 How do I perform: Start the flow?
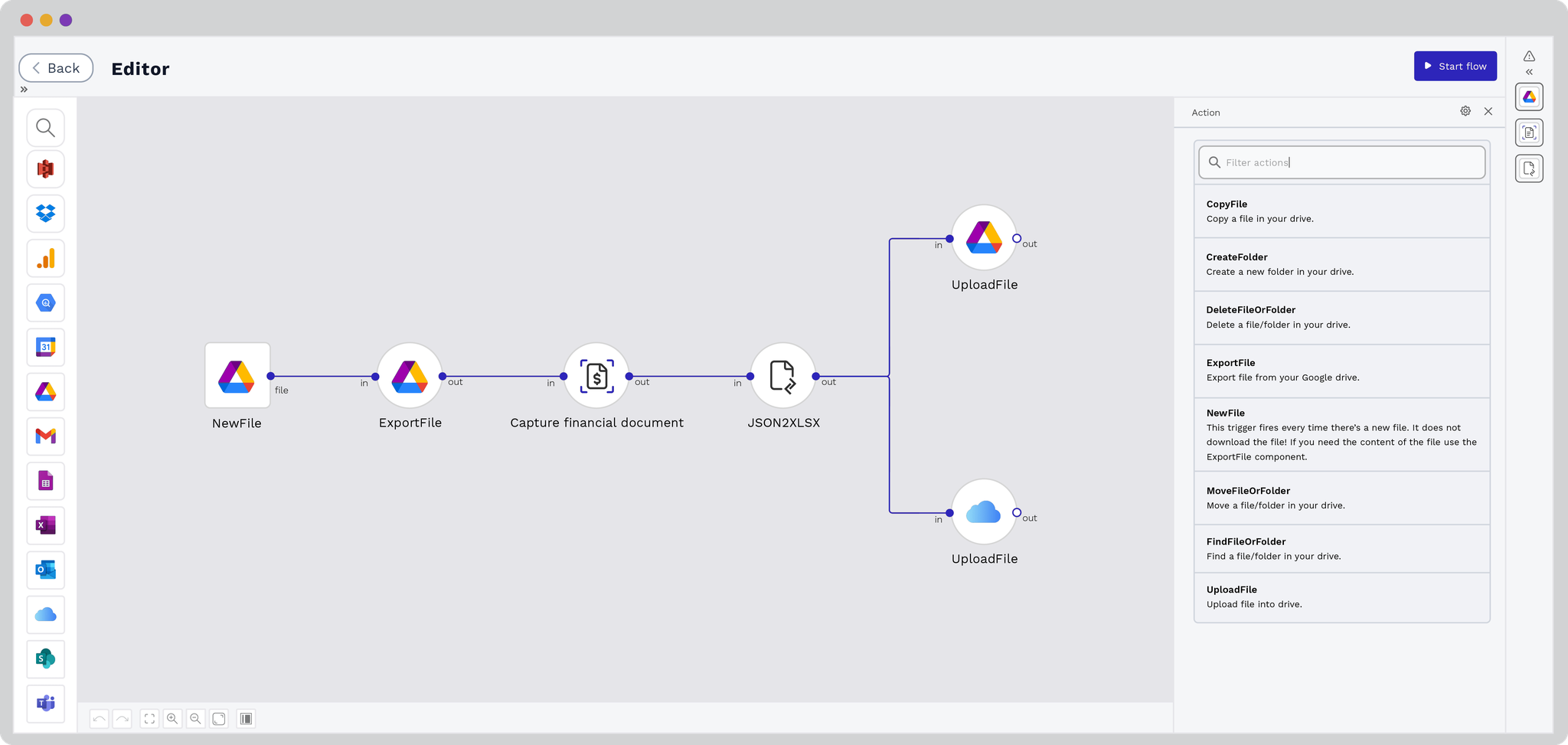pos(1455,66)
